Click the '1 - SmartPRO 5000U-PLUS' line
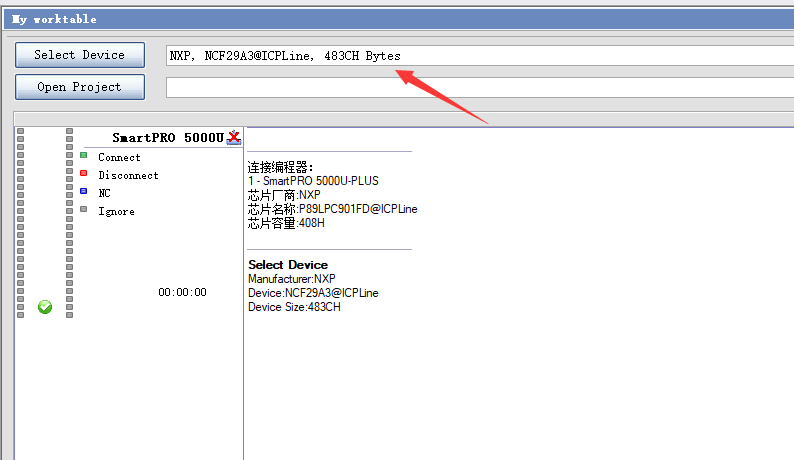Image resolution: width=794 pixels, height=460 pixels. pyautogui.click(x=313, y=181)
